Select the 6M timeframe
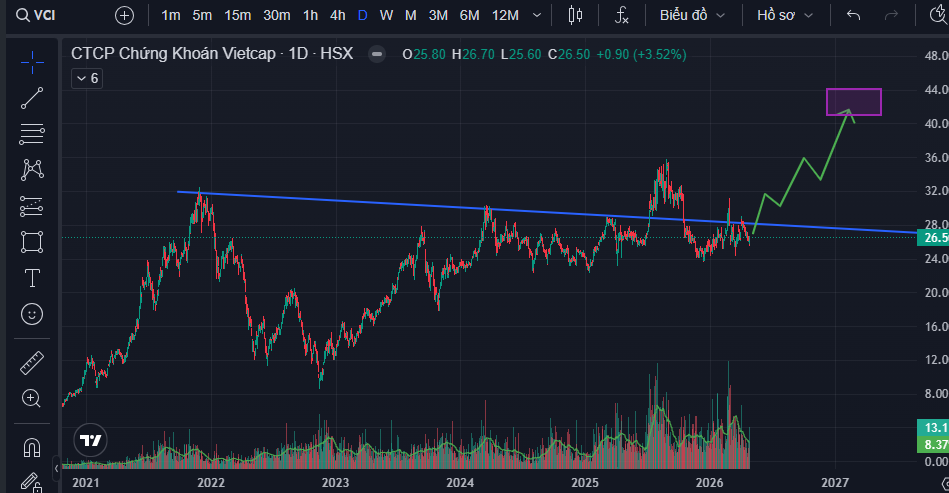The image size is (949, 493). click(x=469, y=15)
